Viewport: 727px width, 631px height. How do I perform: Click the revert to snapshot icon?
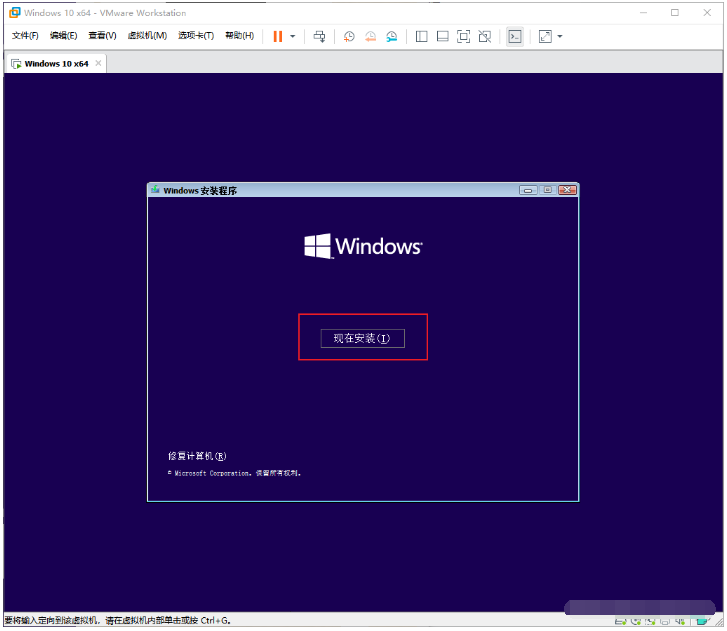[x=370, y=36]
